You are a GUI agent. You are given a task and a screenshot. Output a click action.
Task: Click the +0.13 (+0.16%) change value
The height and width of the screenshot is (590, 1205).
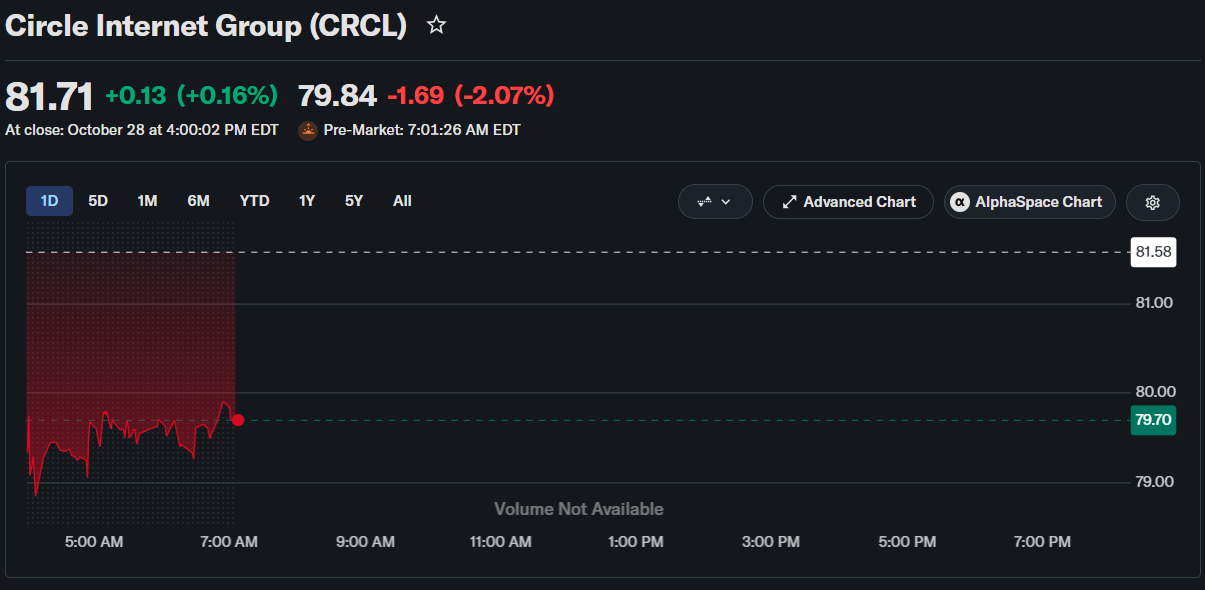point(191,96)
